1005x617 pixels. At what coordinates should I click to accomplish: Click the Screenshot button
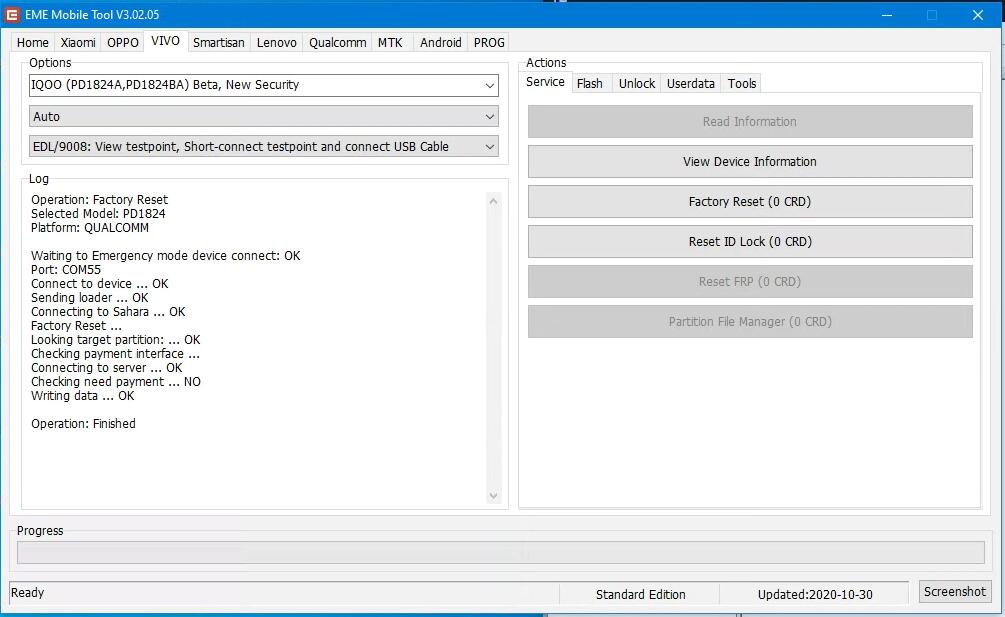pos(954,591)
